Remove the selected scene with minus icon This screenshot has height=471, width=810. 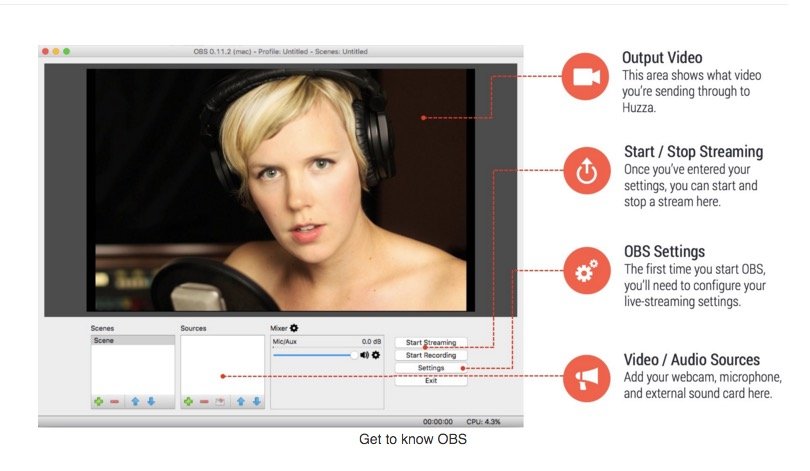point(115,401)
